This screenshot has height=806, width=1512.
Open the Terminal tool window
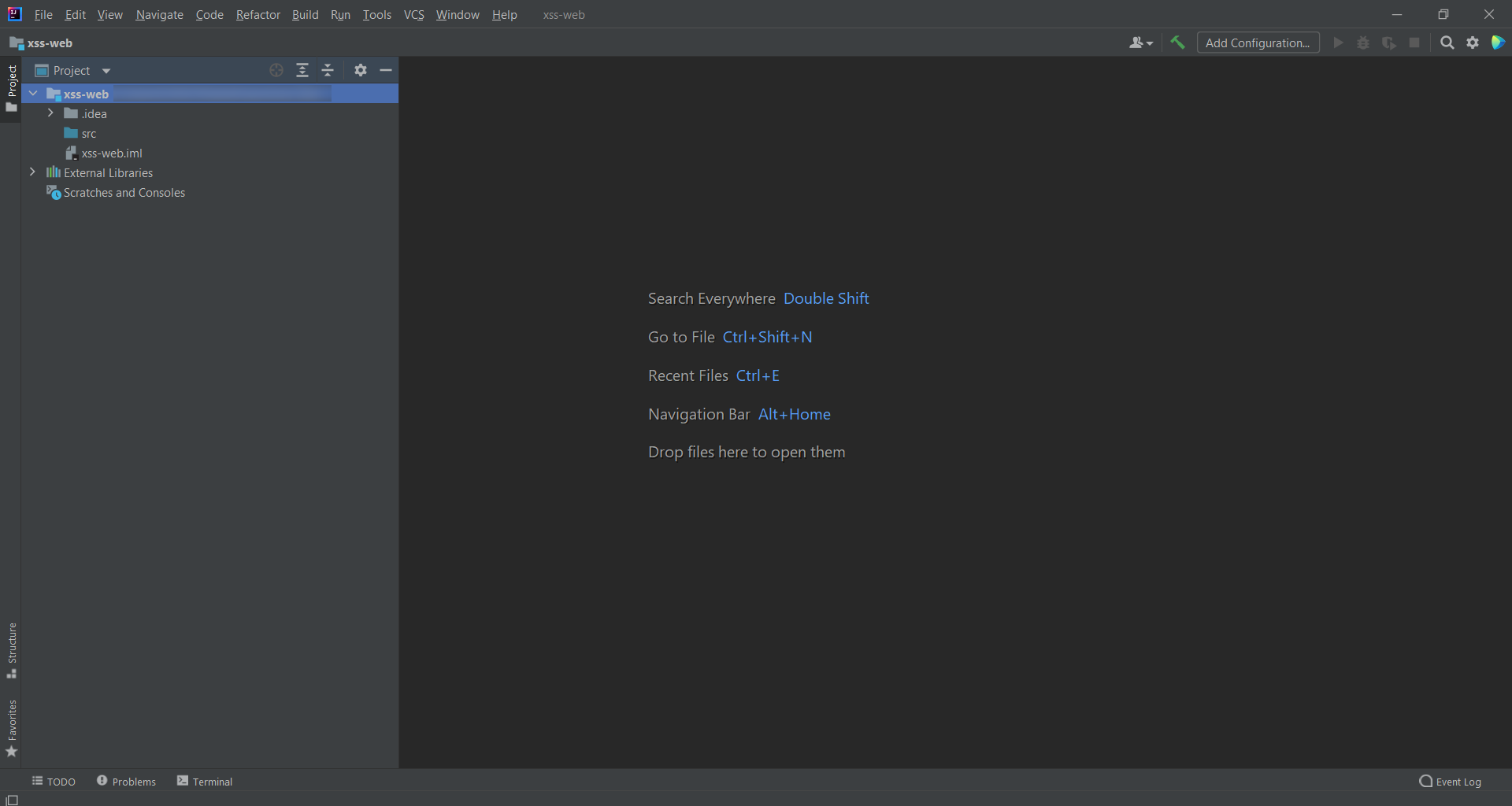205,781
